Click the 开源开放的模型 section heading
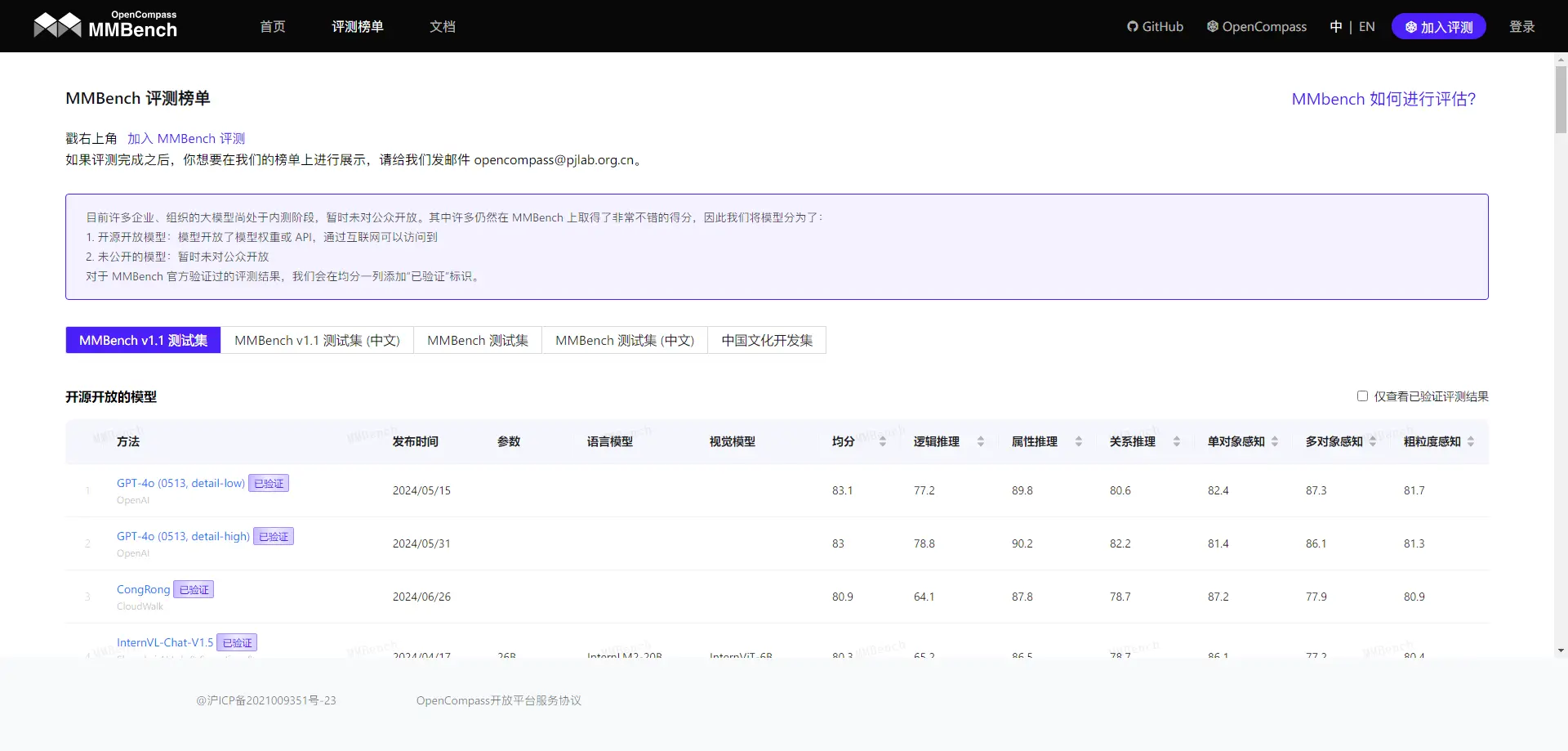1568x751 pixels. 111,396
